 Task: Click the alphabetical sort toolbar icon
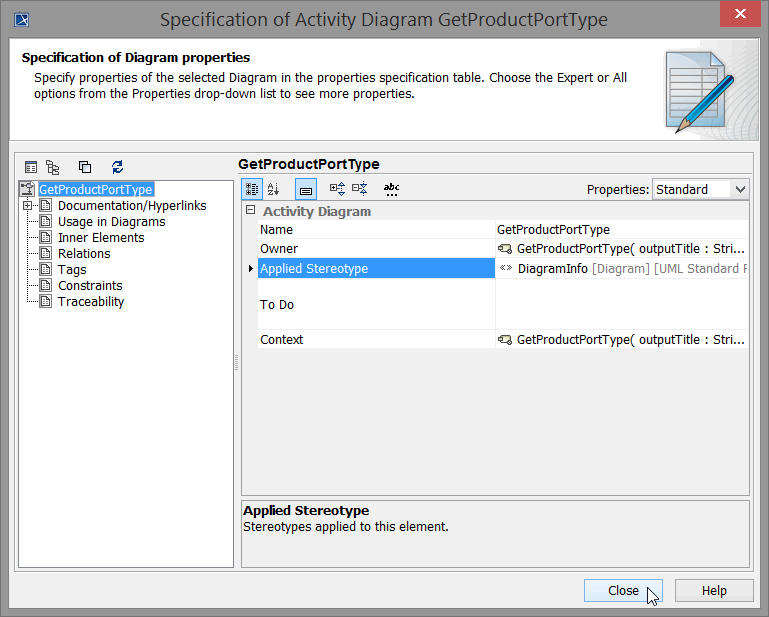(274, 189)
